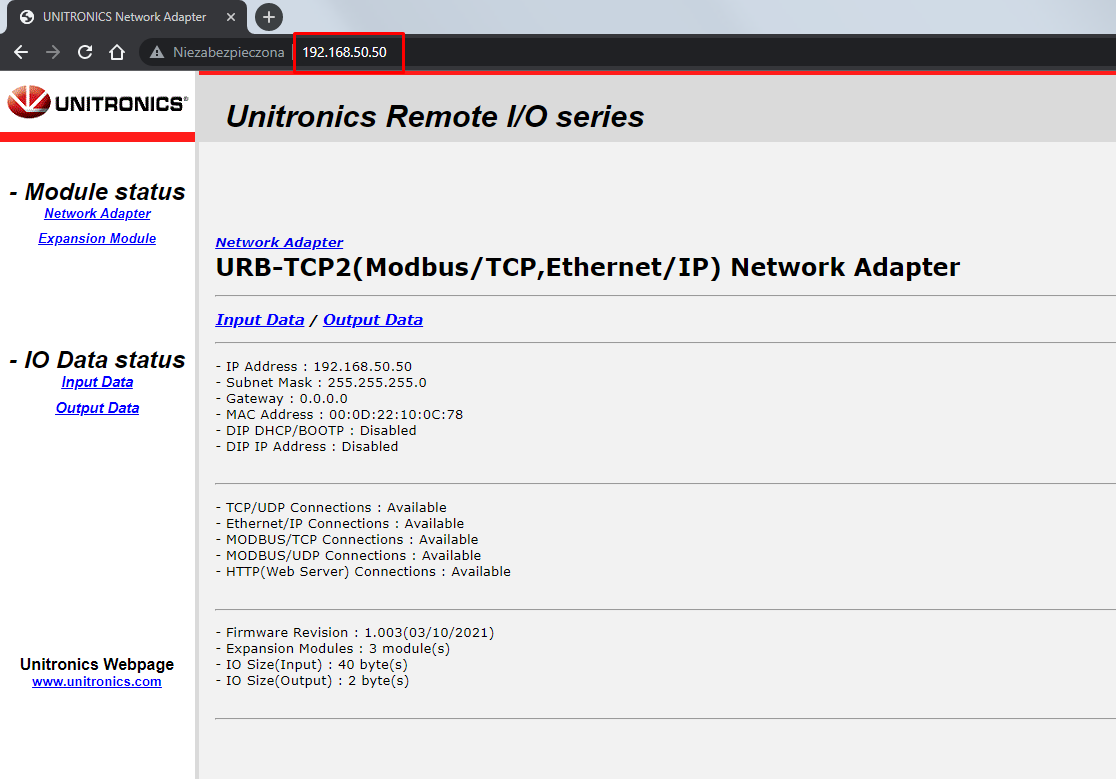Open Network Adapter link in sidebar
The height and width of the screenshot is (779, 1116).
point(98,213)
